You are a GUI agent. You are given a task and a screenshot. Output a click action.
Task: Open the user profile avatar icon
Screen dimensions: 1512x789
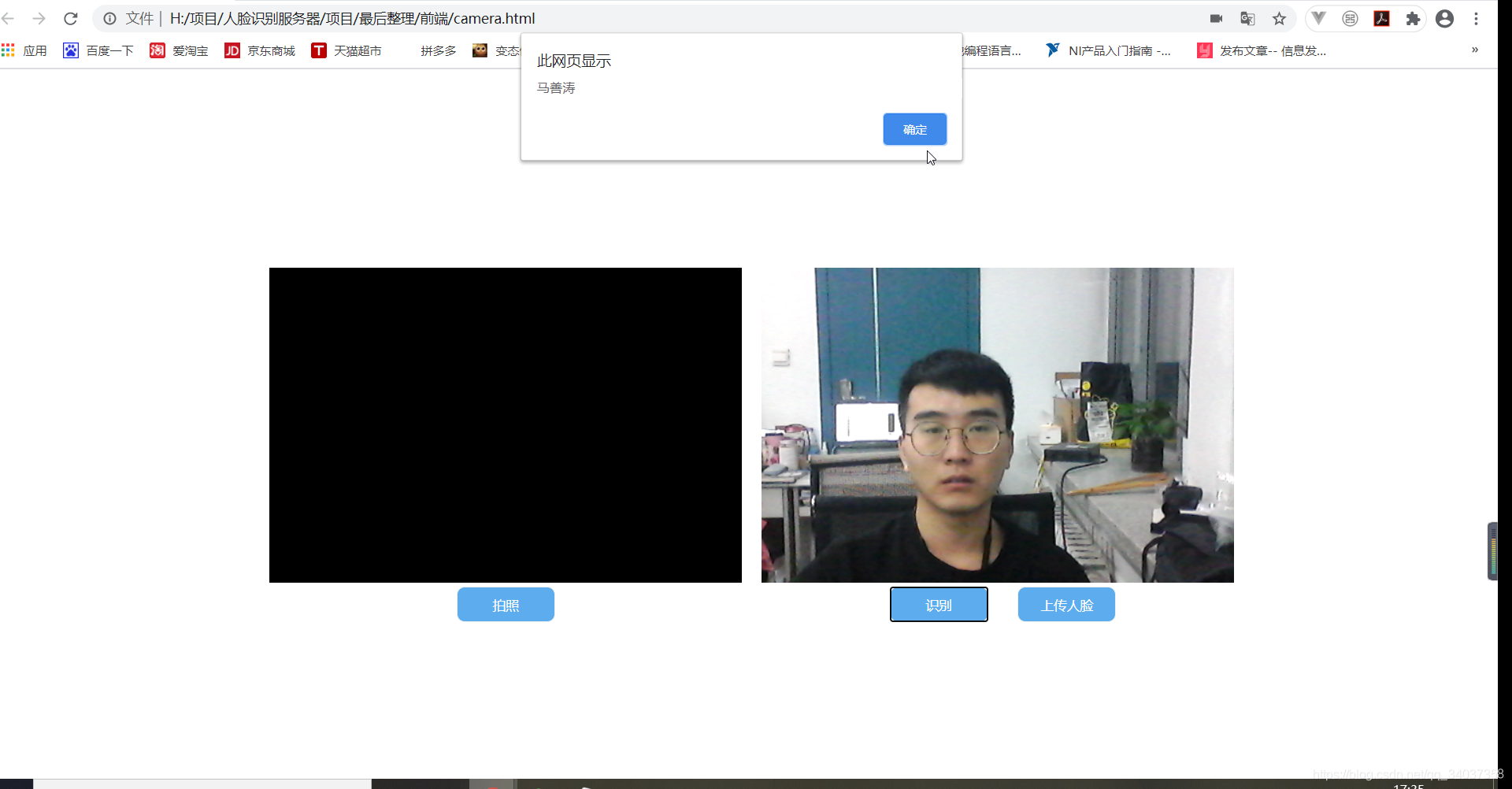1444,18
